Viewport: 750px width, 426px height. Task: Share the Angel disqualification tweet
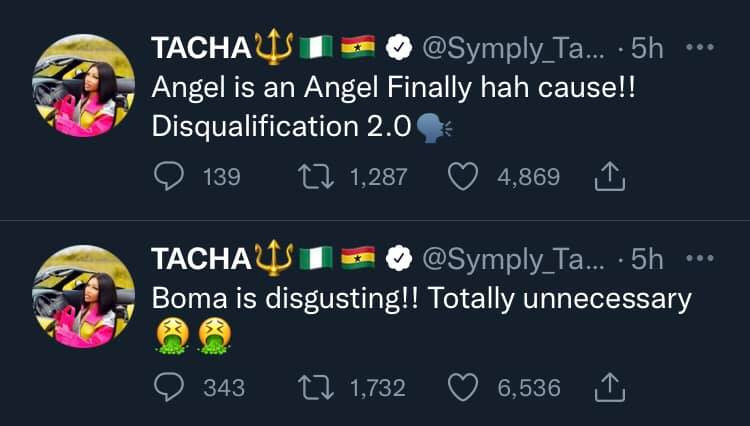pyautogui.click(x=608, y=178)
